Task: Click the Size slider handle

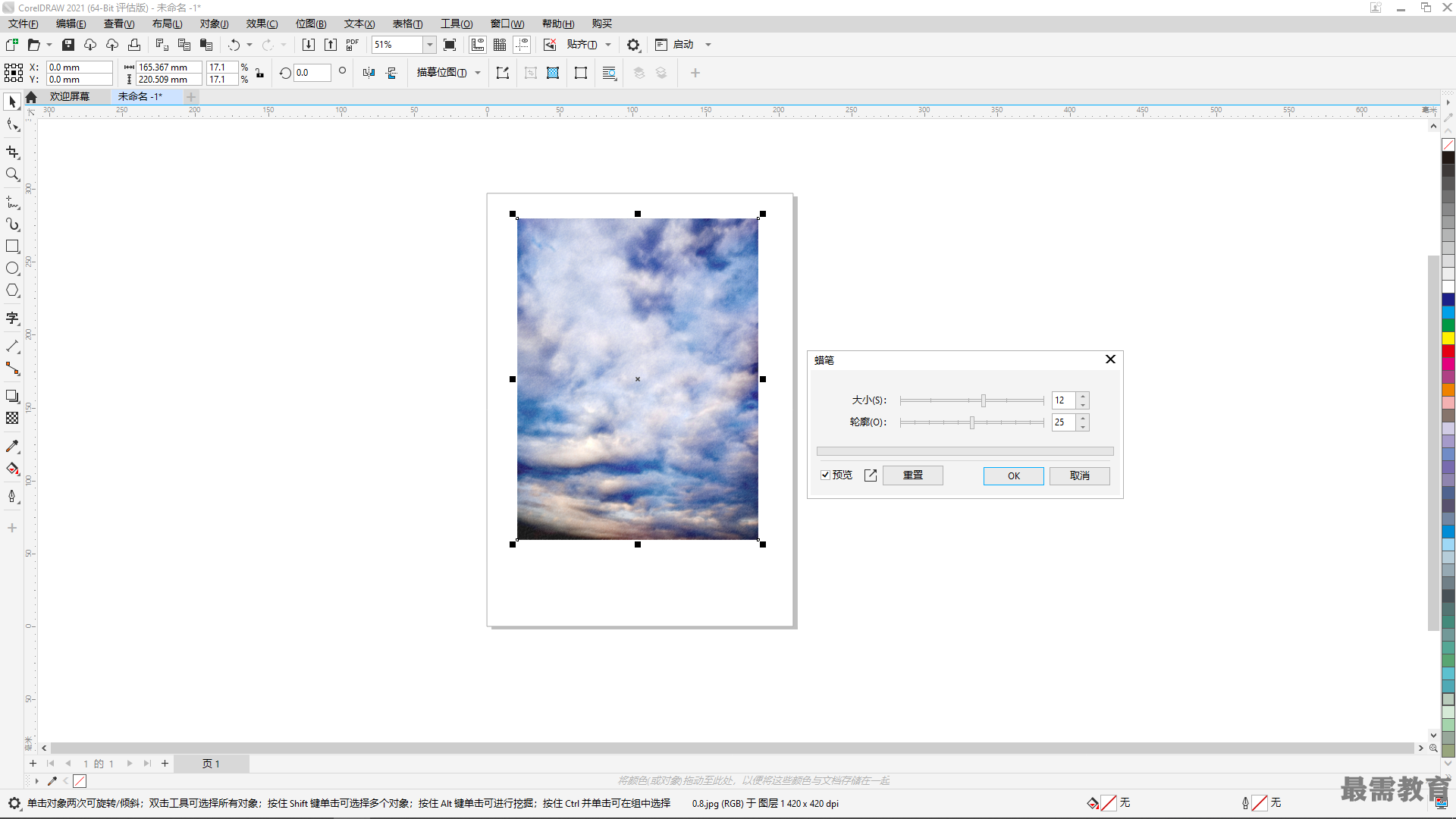Action: coord(983,400)
